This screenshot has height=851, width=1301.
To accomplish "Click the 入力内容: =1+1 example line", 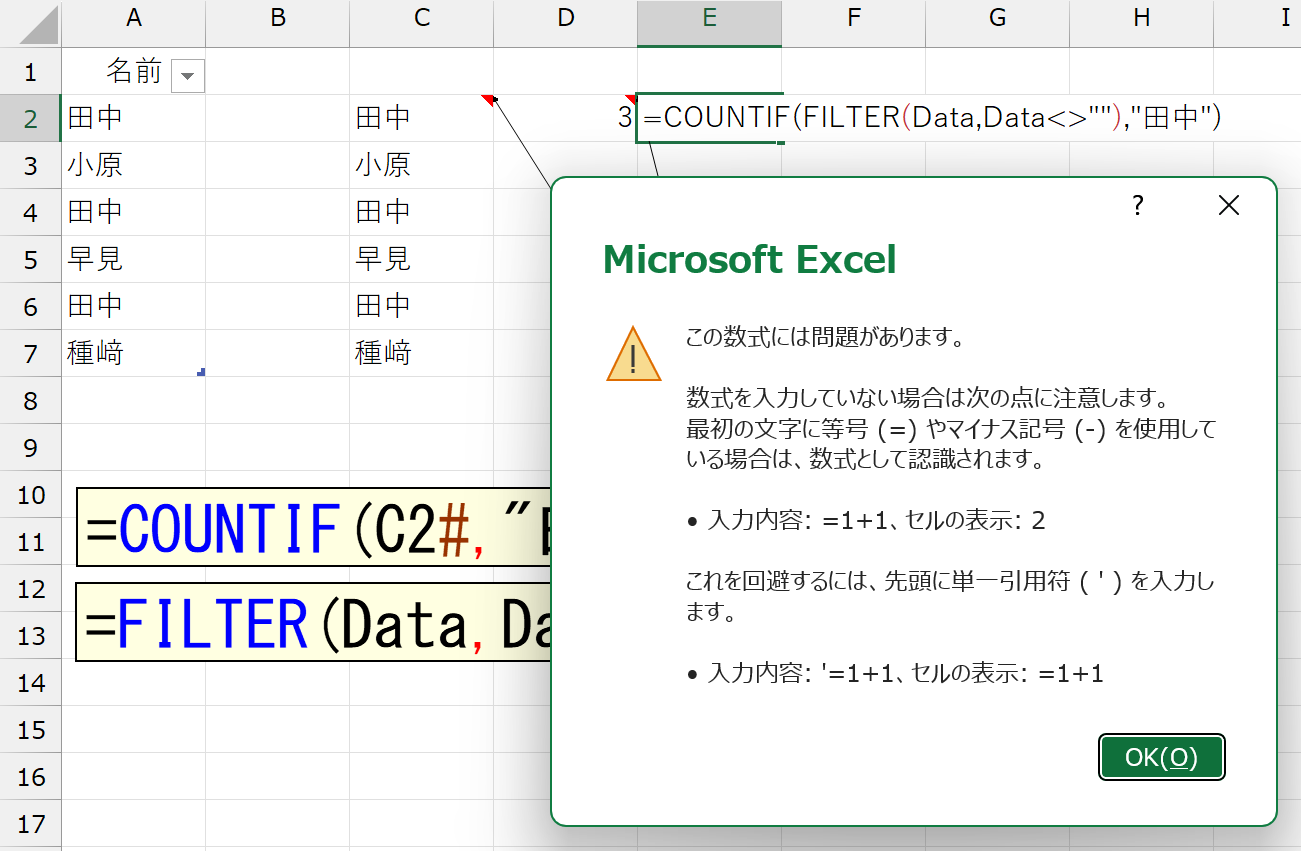I will tap(866, 520).
